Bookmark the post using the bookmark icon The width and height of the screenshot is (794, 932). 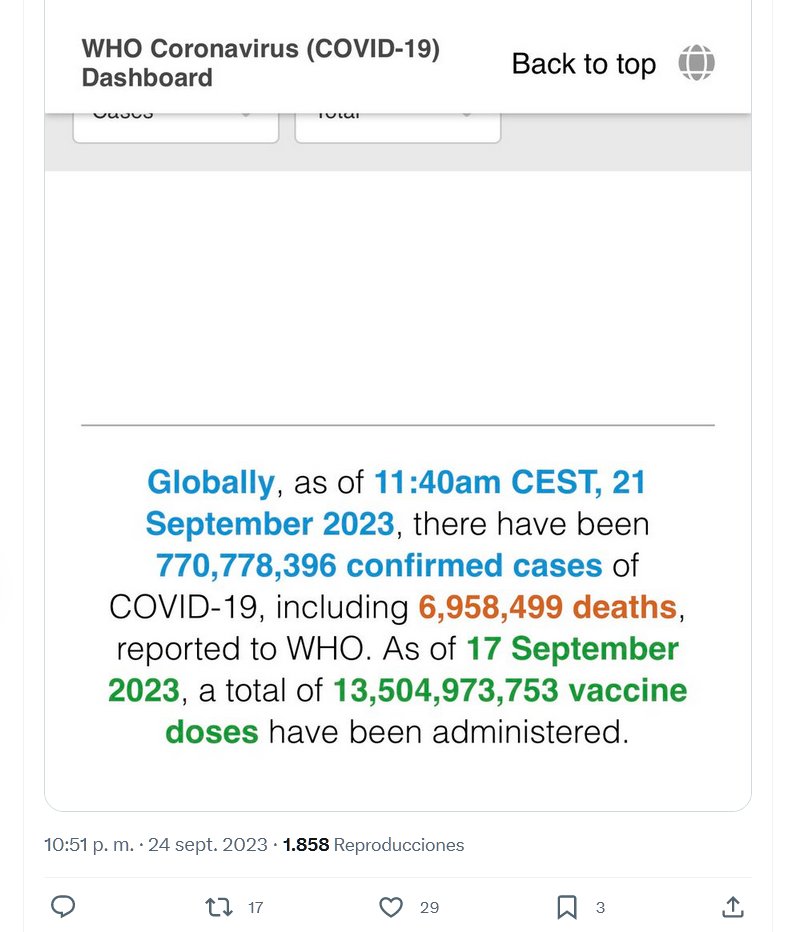(567, 907)
